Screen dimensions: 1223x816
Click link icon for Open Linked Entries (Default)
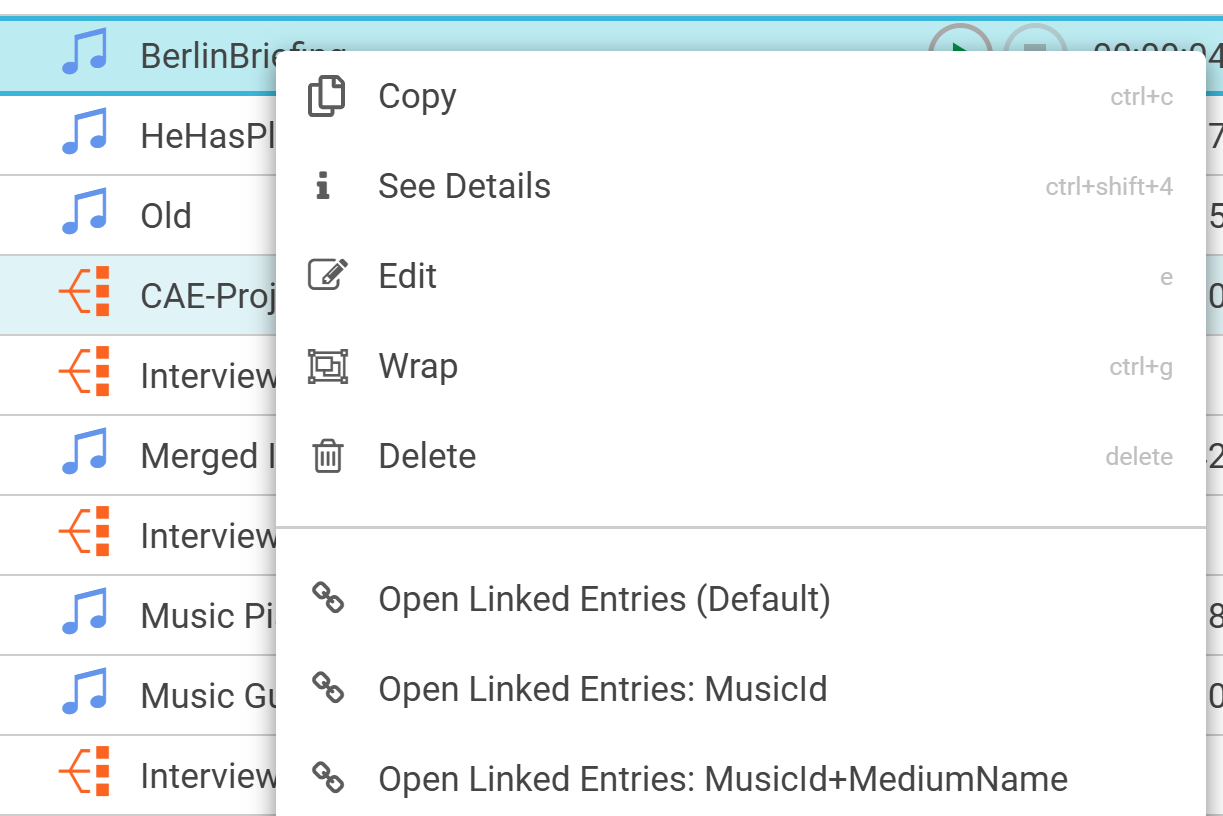tap(328, 598)
